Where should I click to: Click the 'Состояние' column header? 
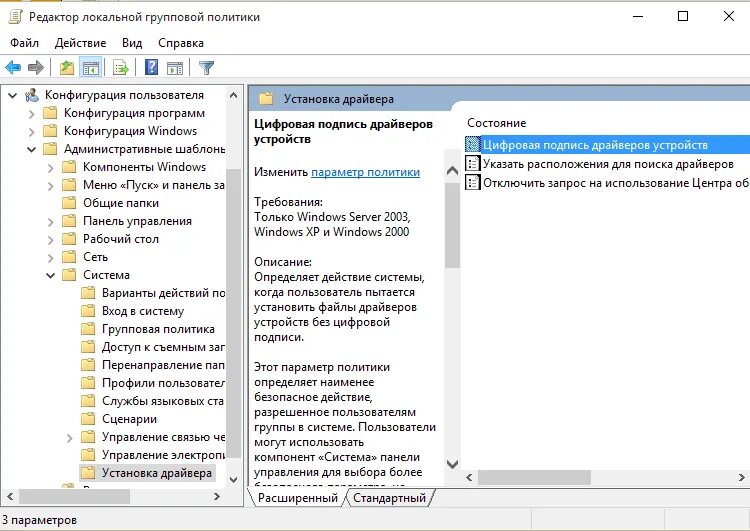click(x=496, y=123)
